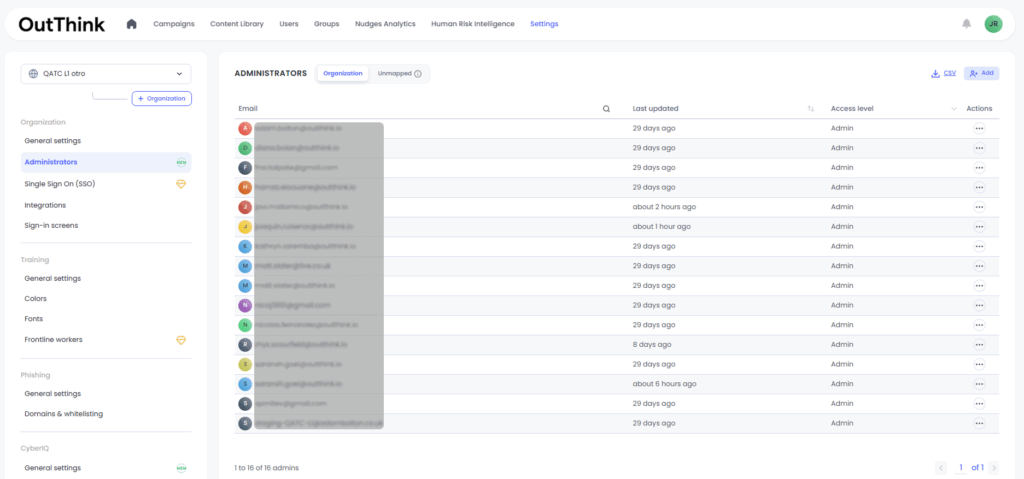Viewport: 1024px width, 479px height.
Task: Click the search icon in Email column
Action: tap(606, 109)
